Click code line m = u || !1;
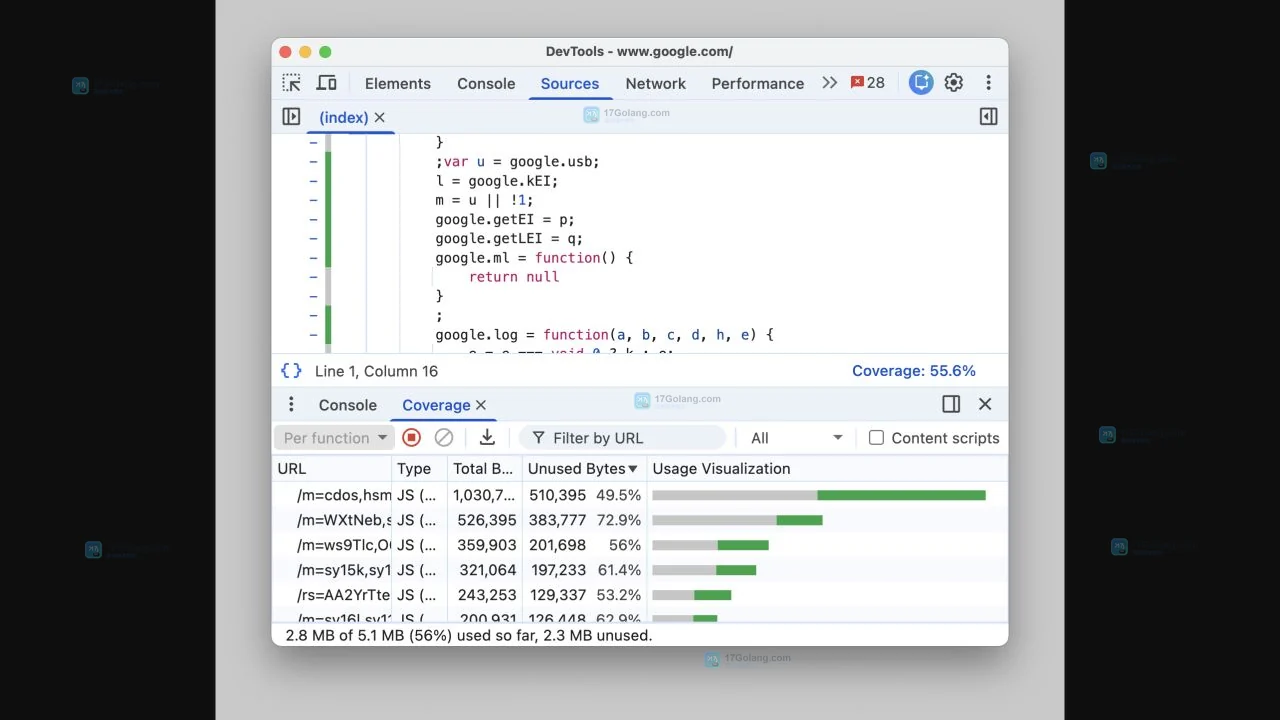 pos(485,200)
